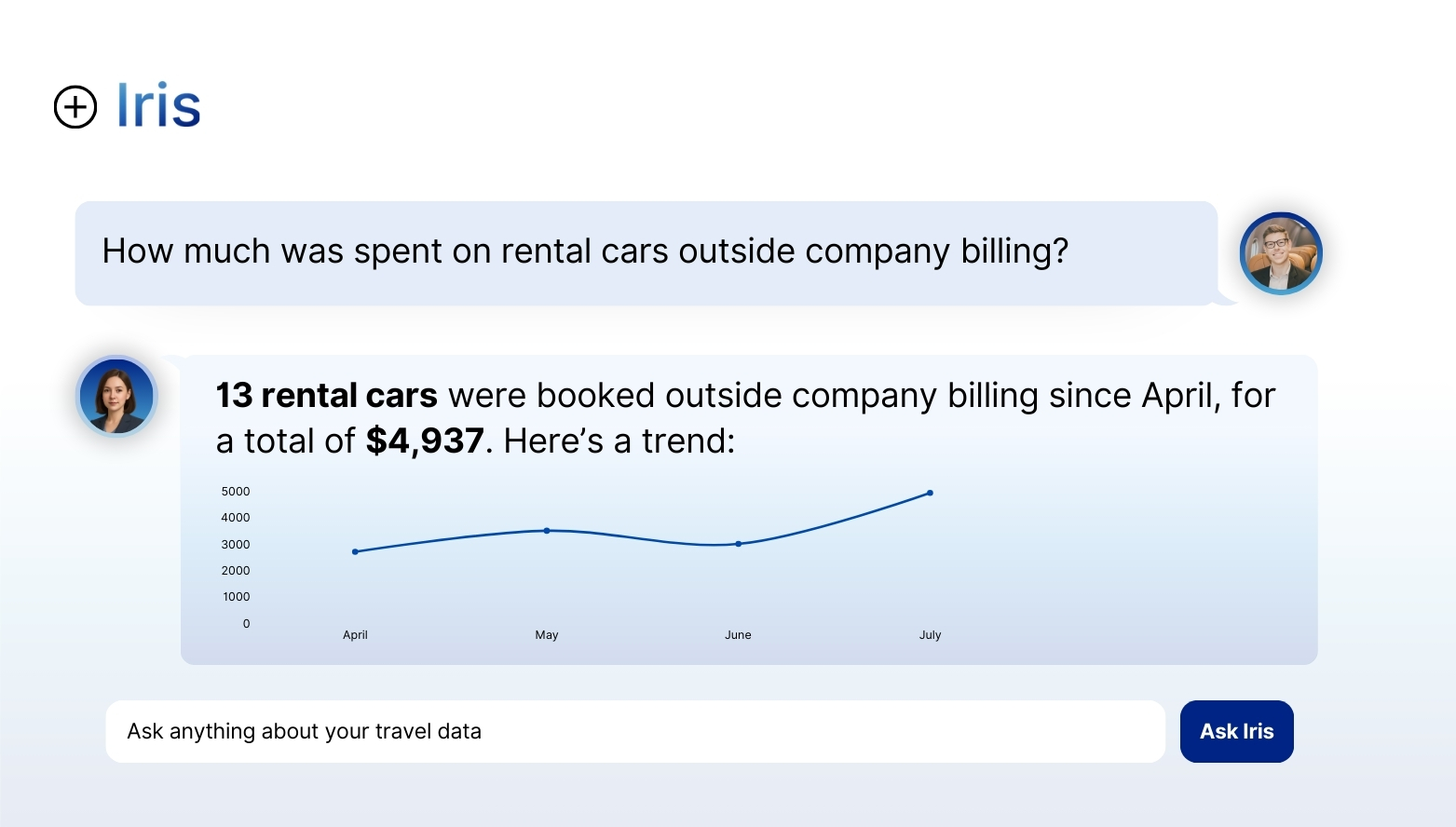
Task: Focus the 'Ask anything about your travel data' field
Action: pos(634,732)
